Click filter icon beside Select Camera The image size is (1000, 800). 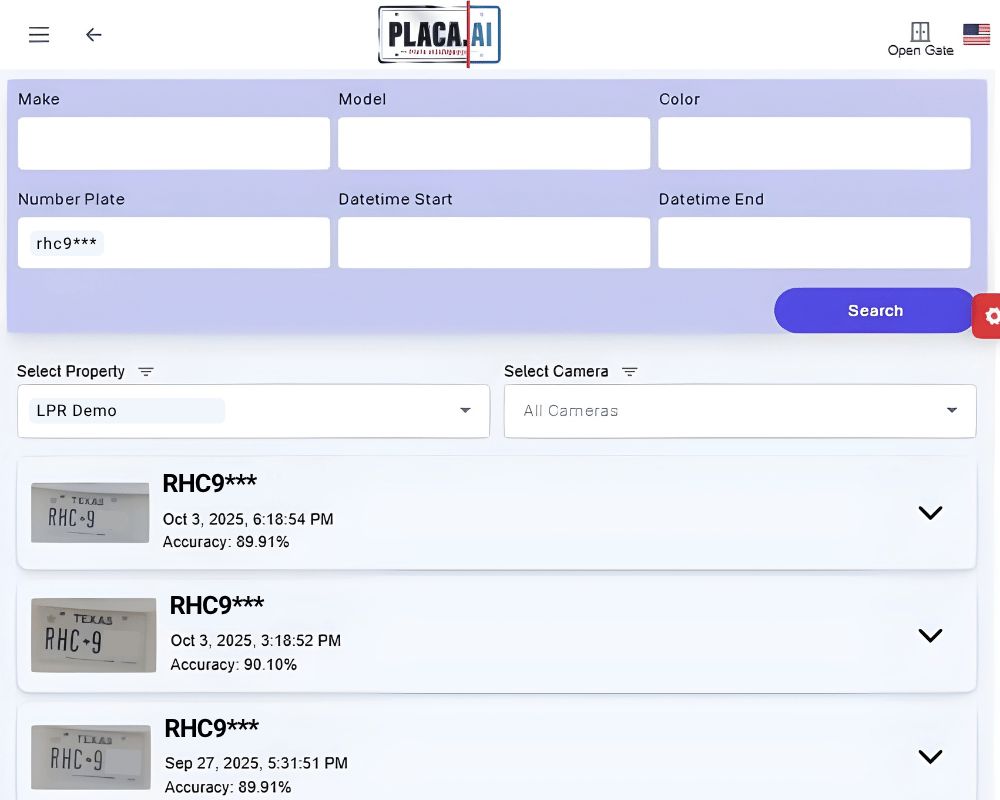point(629,372)
